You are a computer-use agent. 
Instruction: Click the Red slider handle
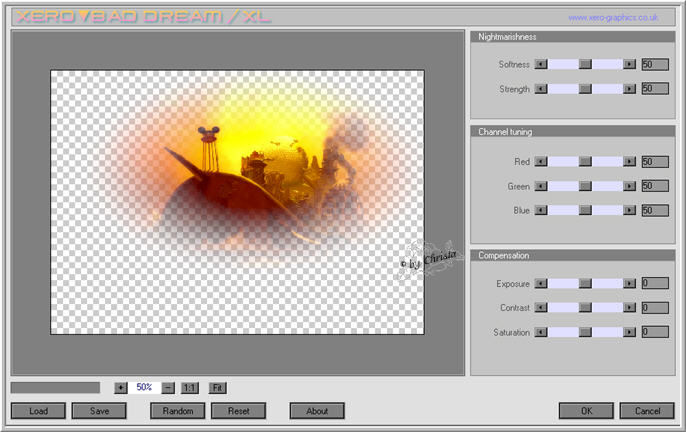[x=585, y=162]
